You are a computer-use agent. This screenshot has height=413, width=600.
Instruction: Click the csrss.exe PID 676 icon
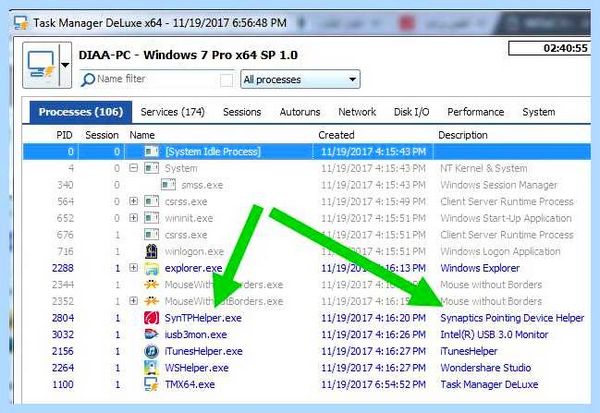point(151,235)
